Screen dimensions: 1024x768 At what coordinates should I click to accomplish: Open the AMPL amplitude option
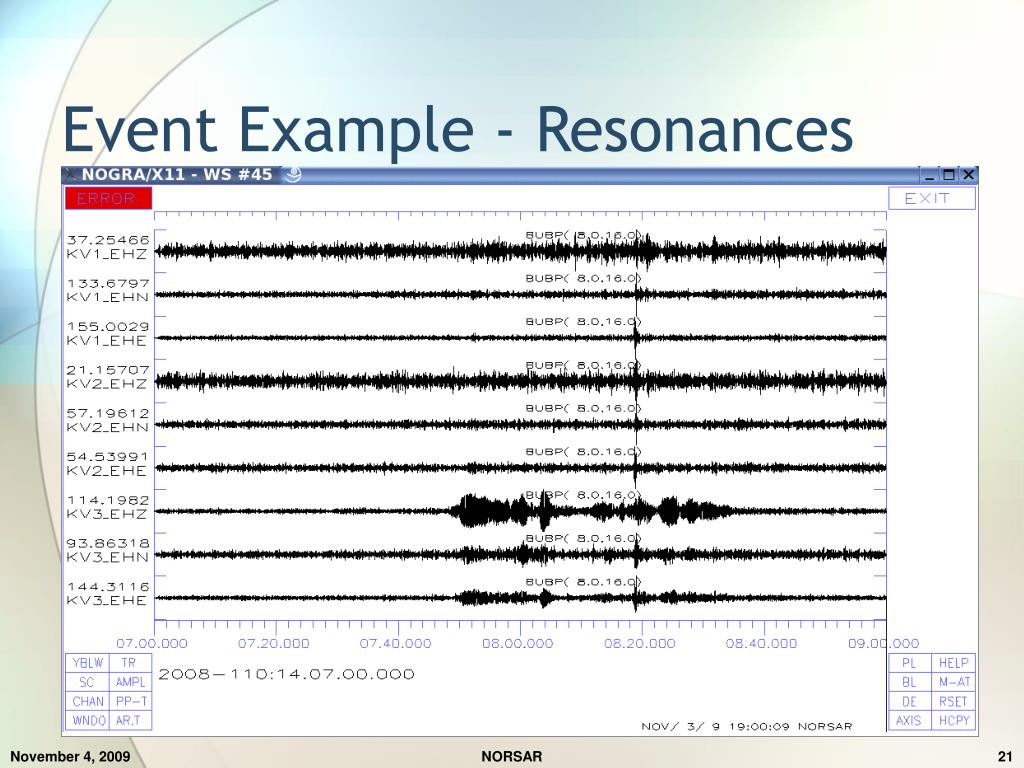tap(130, 682)
